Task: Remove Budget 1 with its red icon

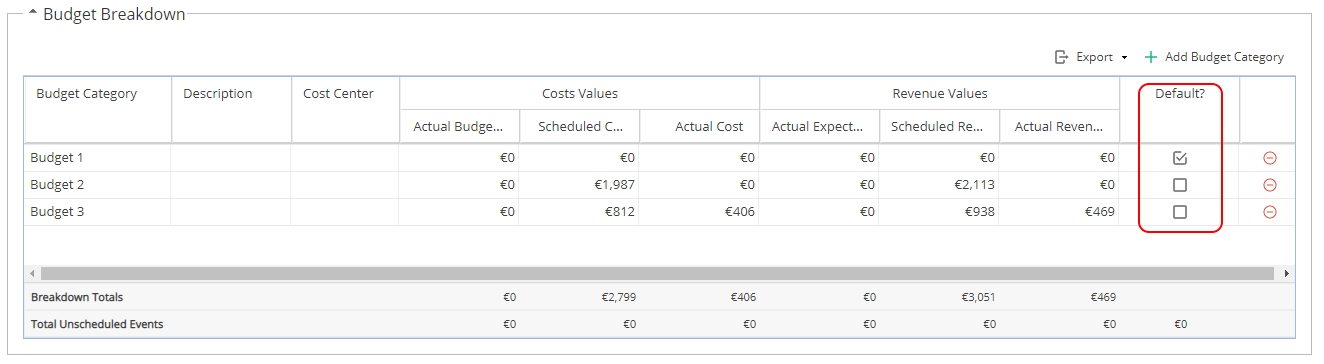Action: [x=1270, y=158]
